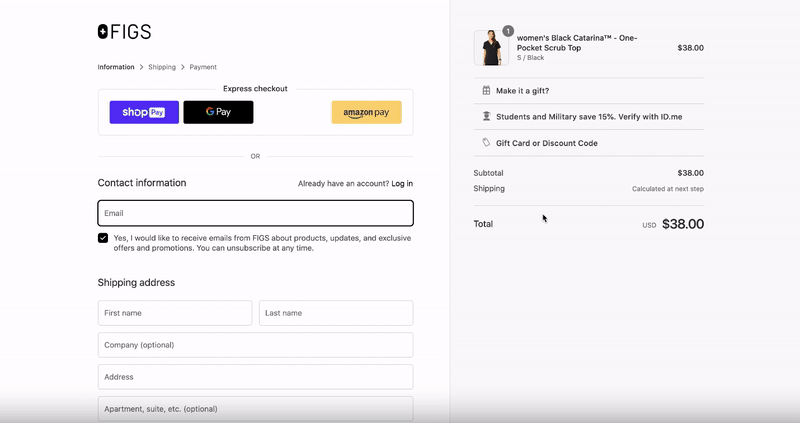This screenshot has width=800, height=423.
Task: Pay with Amazon Pay
Action: click(366, 112)
